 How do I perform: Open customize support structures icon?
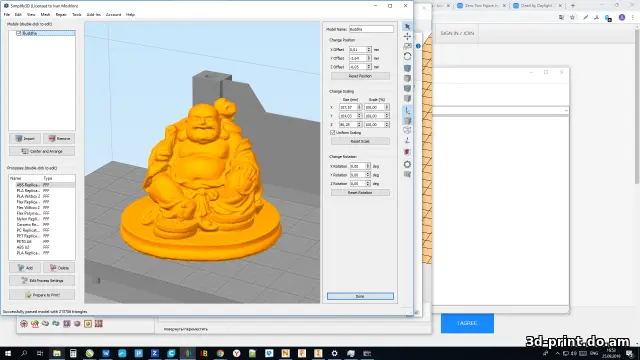[x=407, y=175]
